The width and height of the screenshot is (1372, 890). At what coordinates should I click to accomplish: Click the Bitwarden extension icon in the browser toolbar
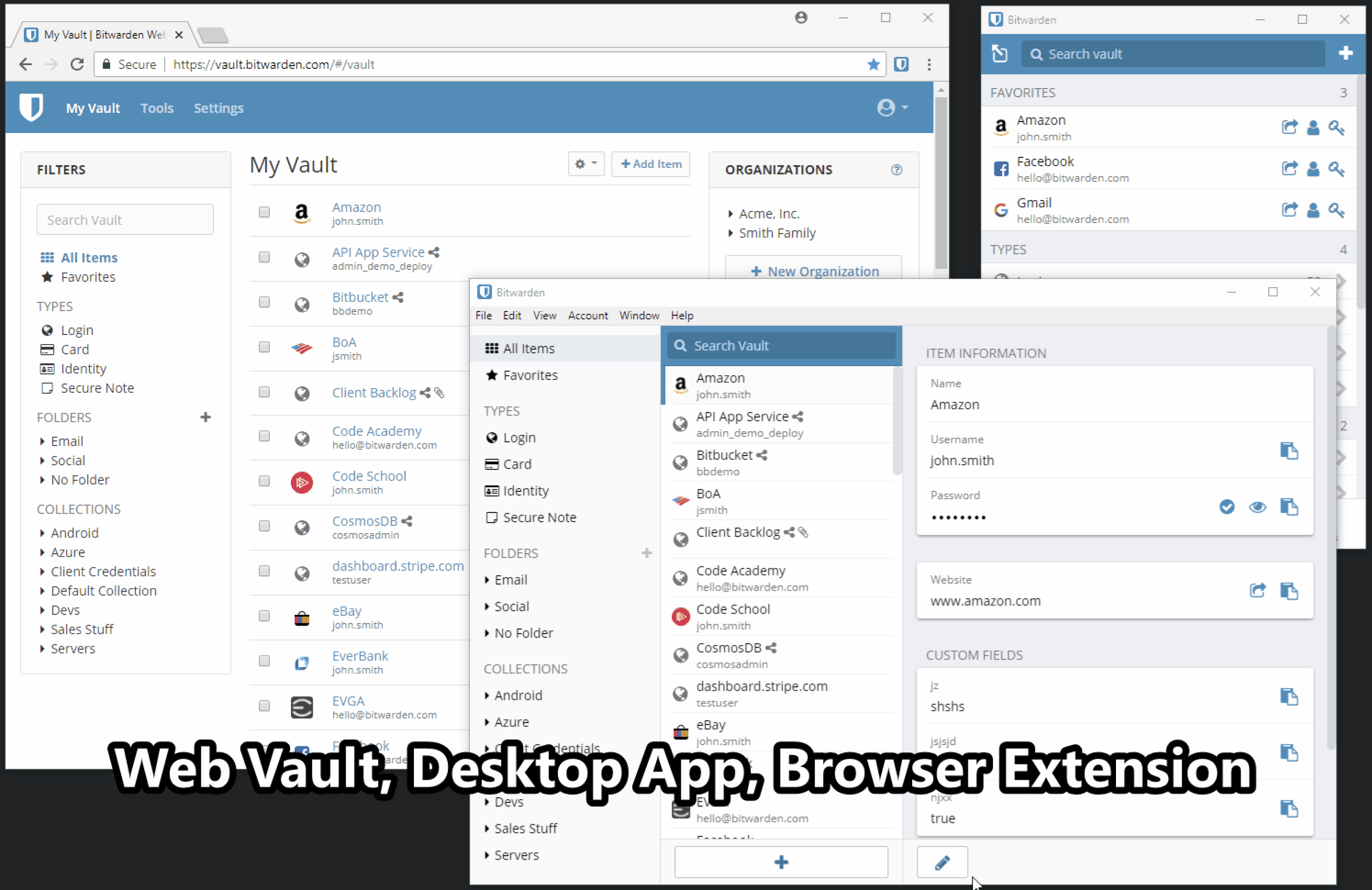[901, 65]
